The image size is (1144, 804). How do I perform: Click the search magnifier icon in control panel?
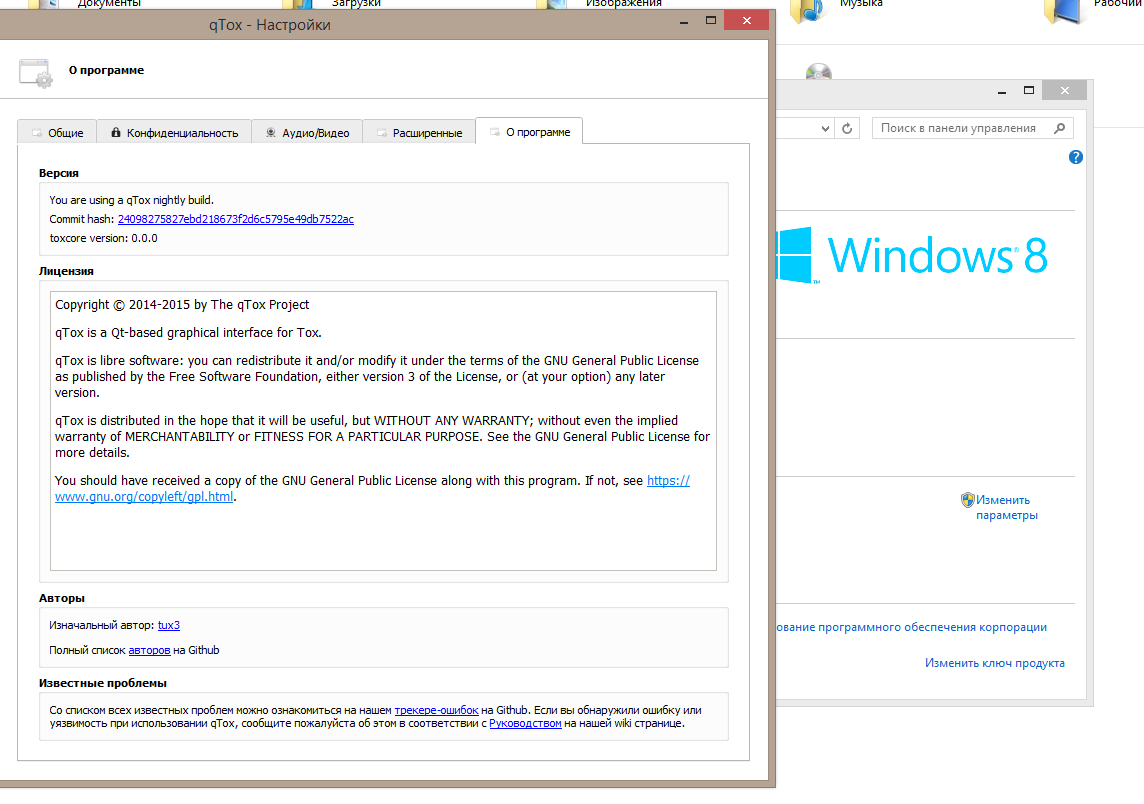[x=1059, y=128]
